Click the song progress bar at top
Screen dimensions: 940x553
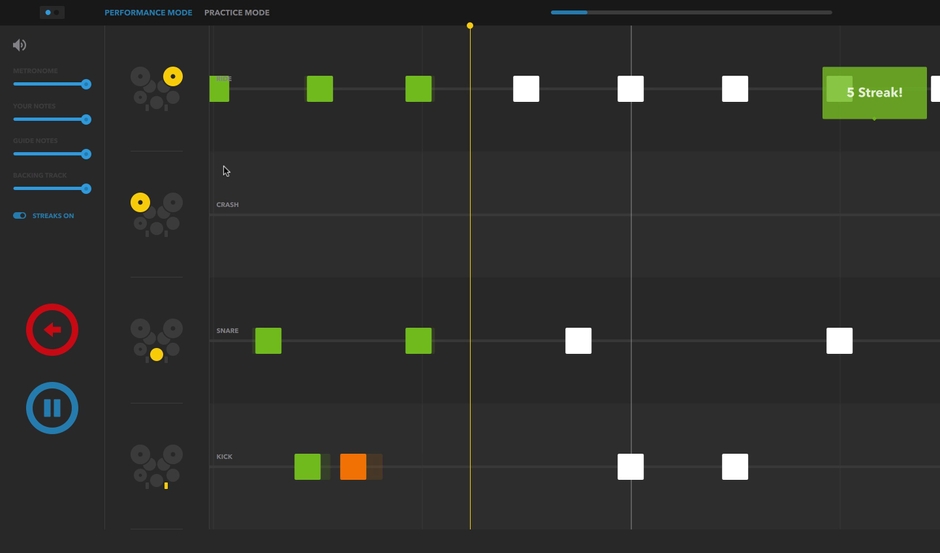(690, 13)
